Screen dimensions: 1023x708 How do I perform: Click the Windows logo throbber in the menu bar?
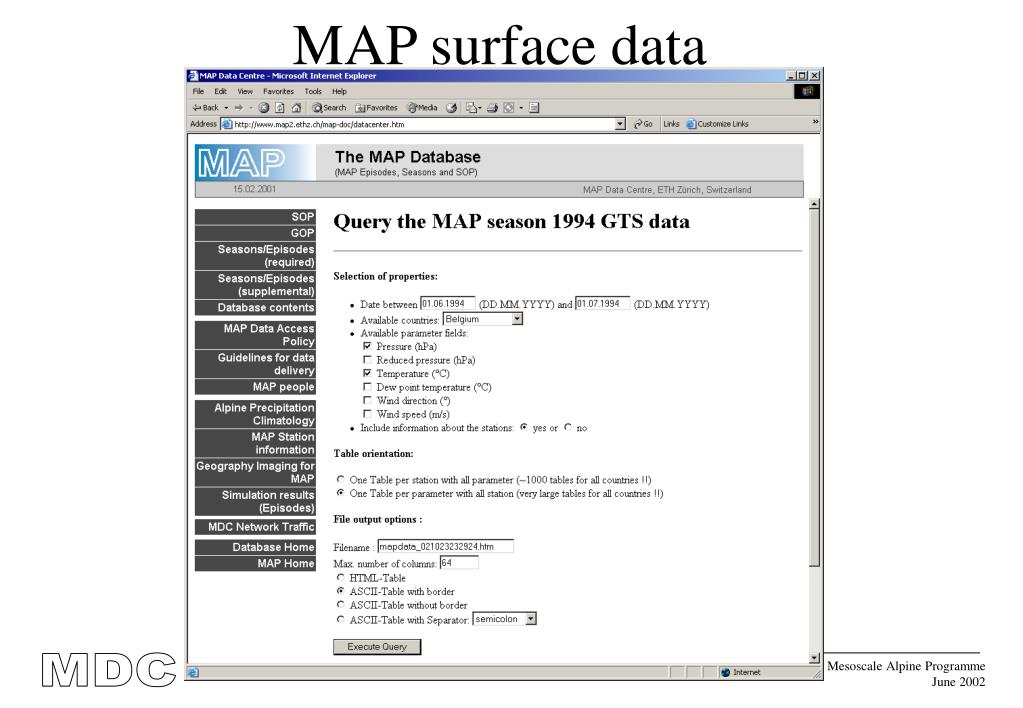click(x=806, y=91)
